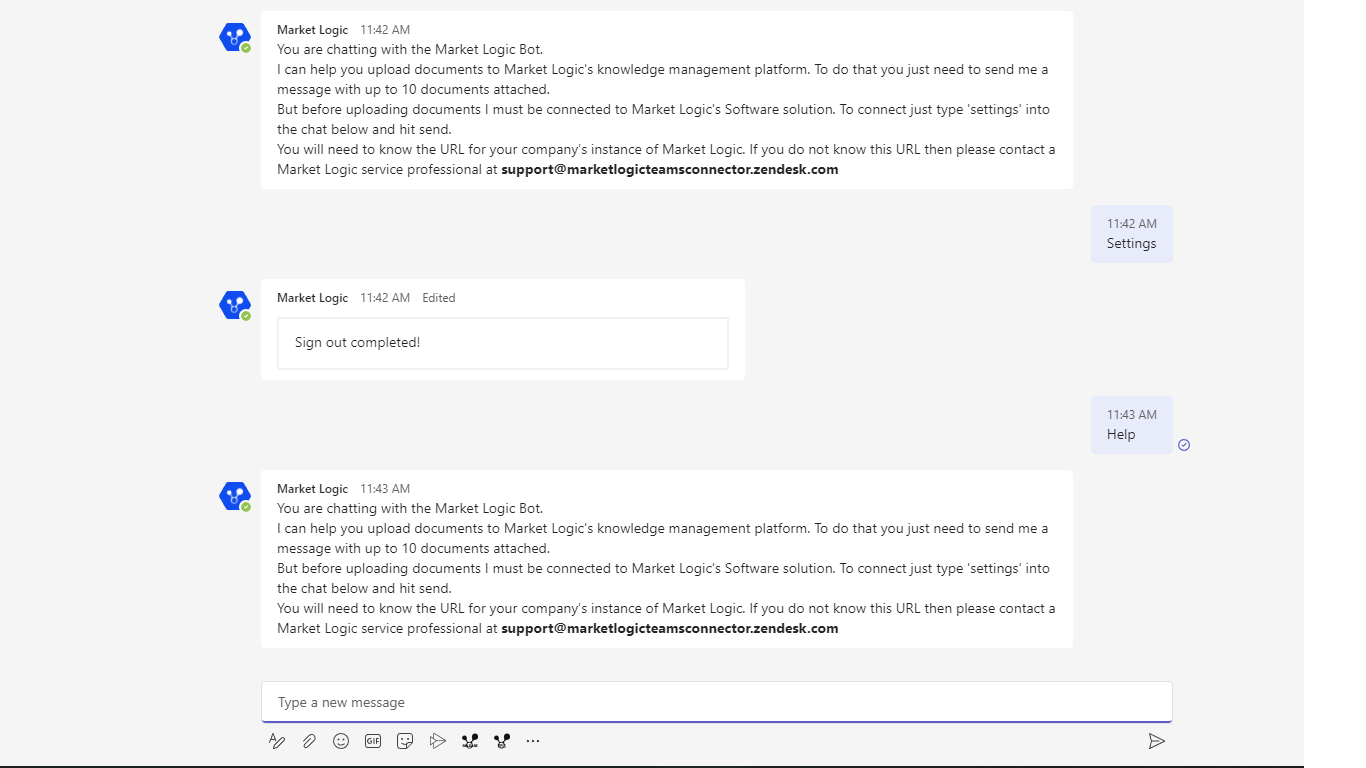Click the Sign out completed! card

tap(503, 343)
